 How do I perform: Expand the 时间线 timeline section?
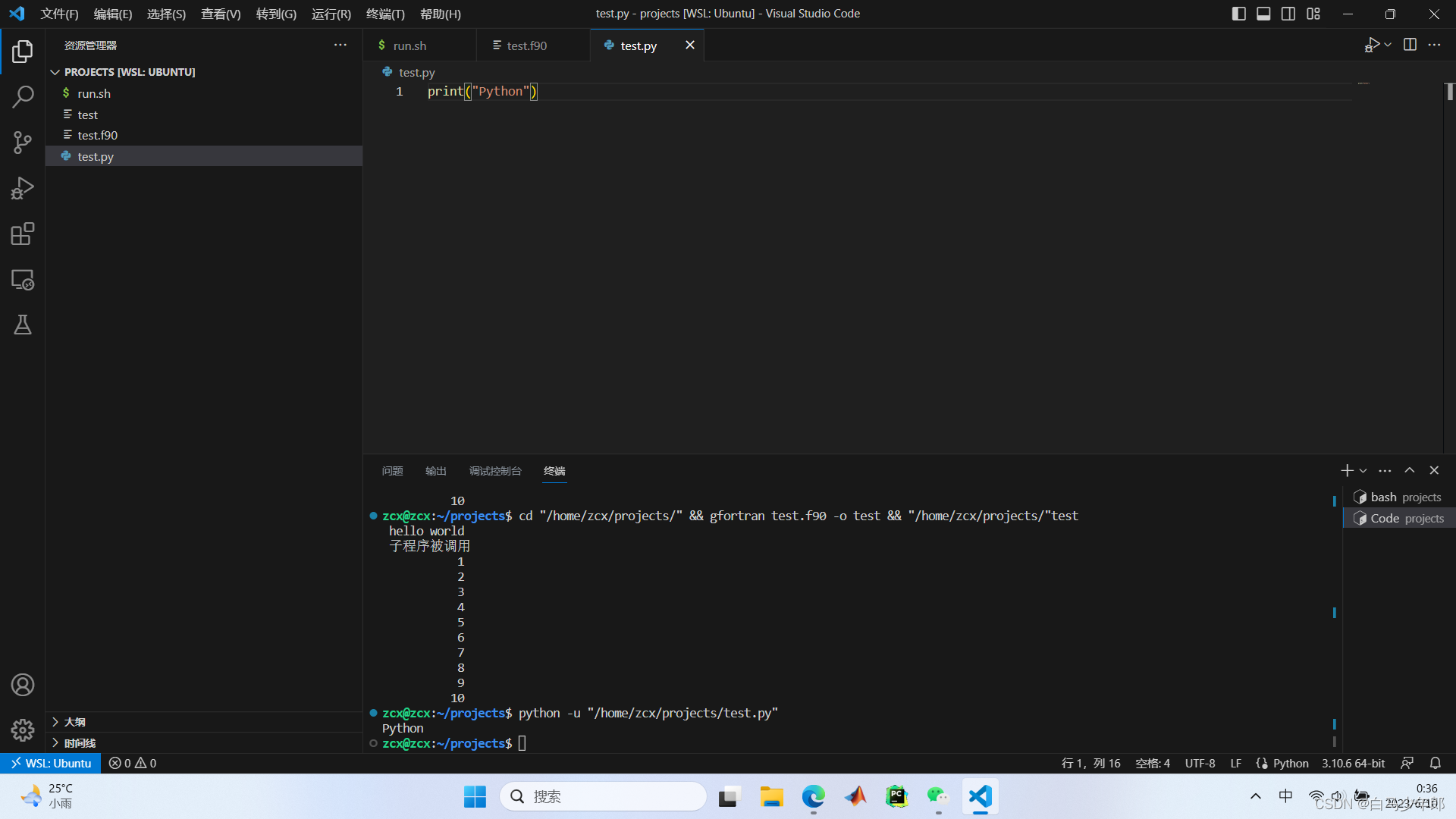(x=204, y=743)
